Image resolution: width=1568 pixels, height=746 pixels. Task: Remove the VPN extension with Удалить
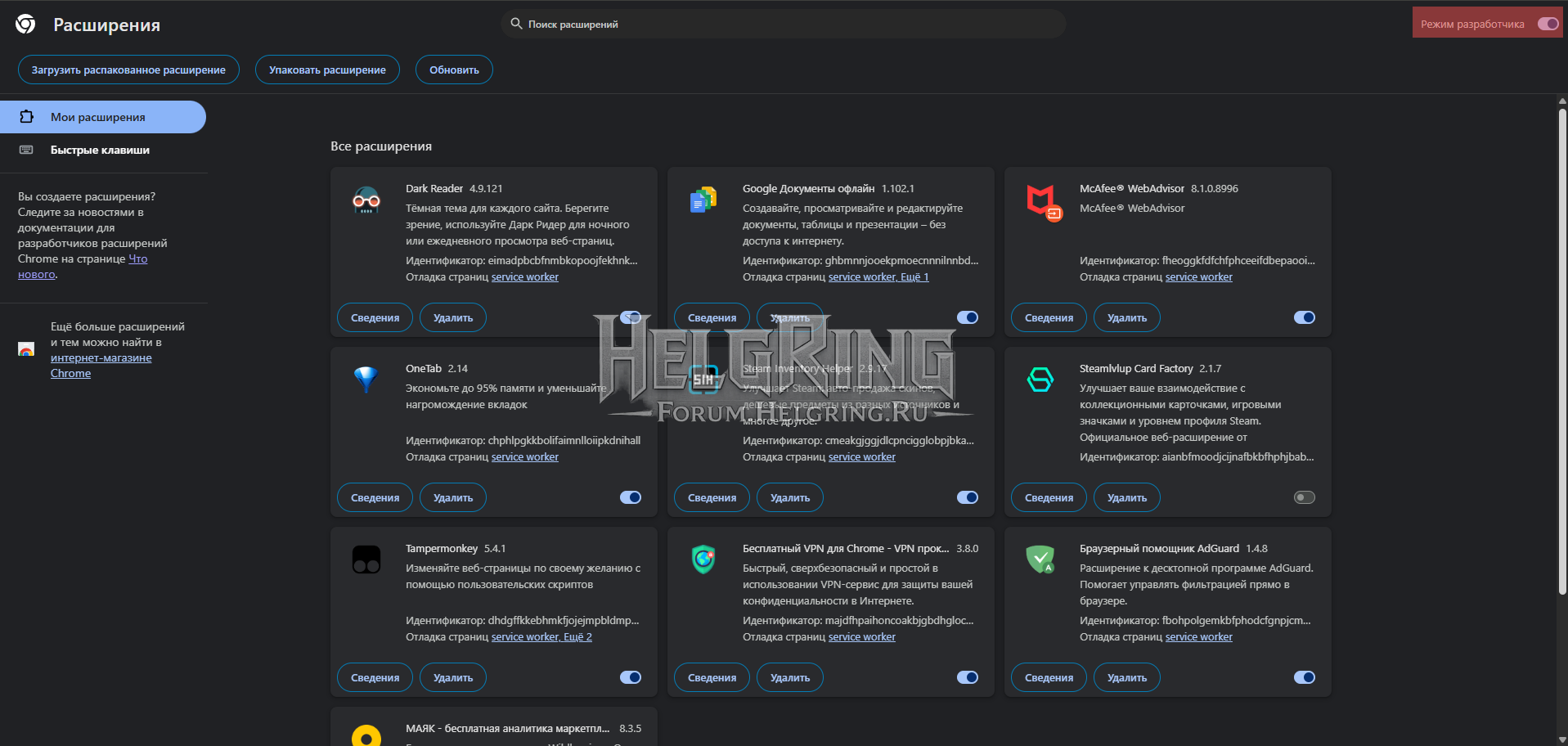[790, 677]
